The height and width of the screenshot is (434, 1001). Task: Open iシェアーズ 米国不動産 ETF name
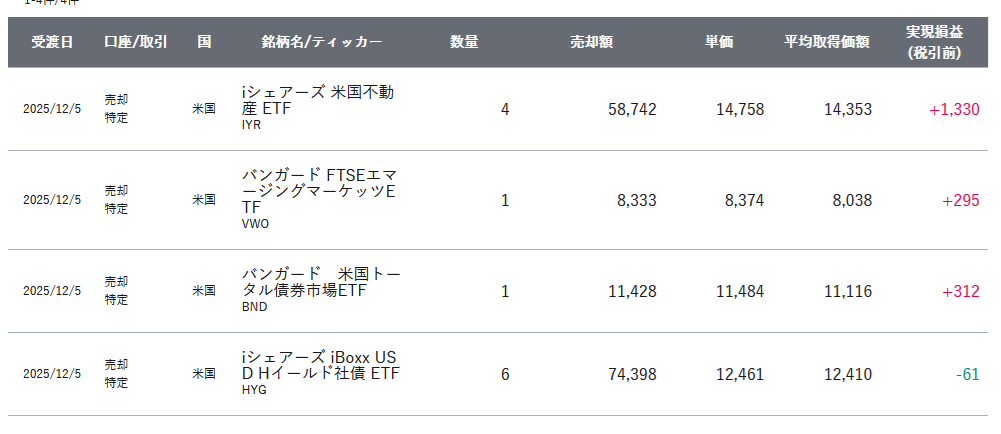coord(318,100)
